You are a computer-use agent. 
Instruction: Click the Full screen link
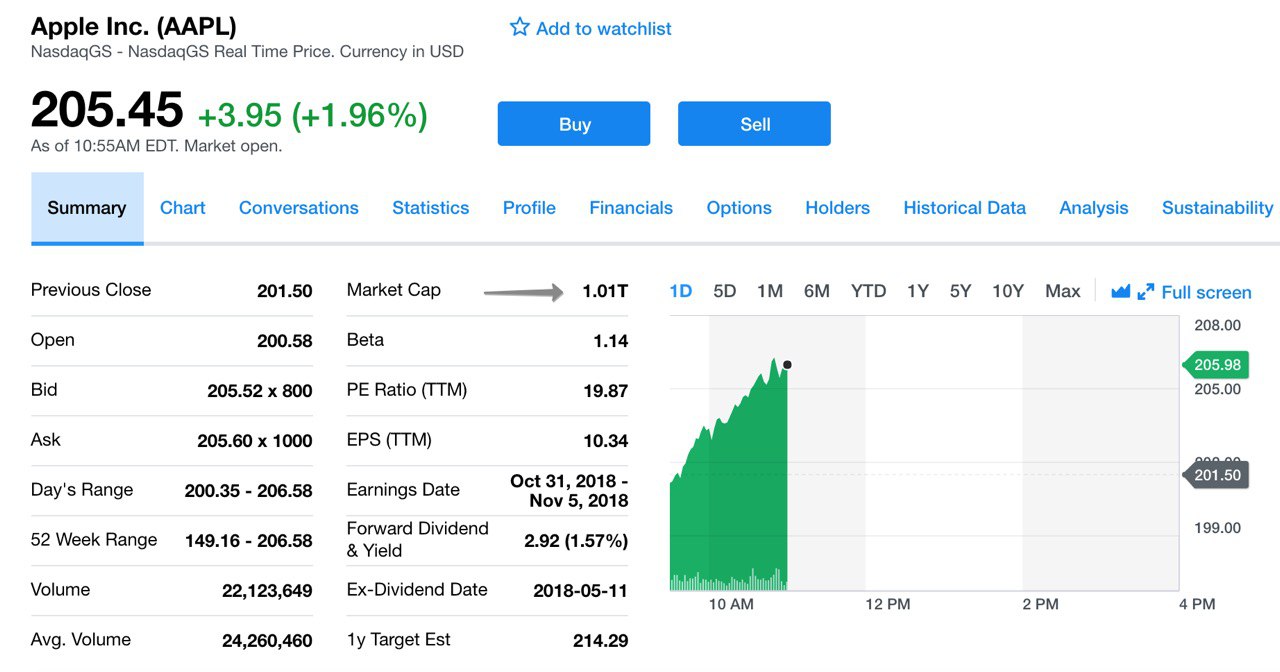(1206, 292)
